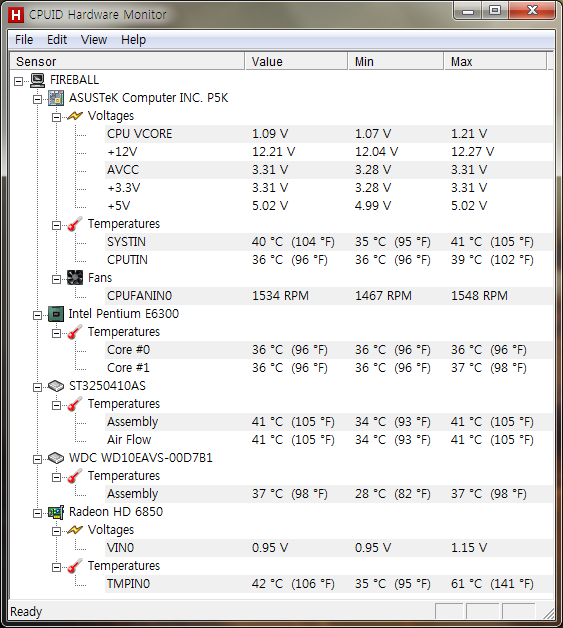Click the motherboard Temperatures thermometer icon
Image resolution: width=563 pixels, height=628 pixels.
tap(75, 224)
